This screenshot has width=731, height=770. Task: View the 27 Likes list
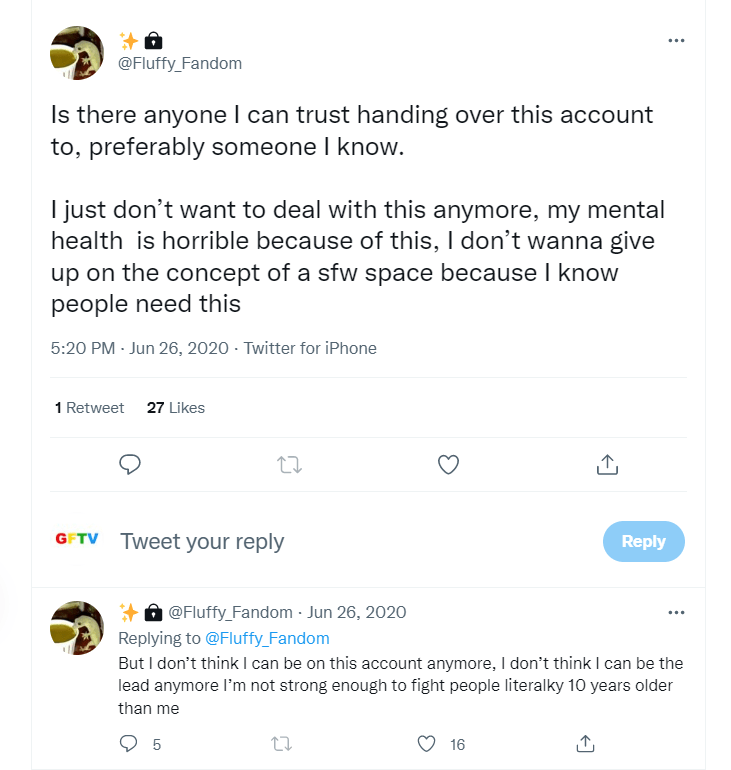[x=176, y=407]
